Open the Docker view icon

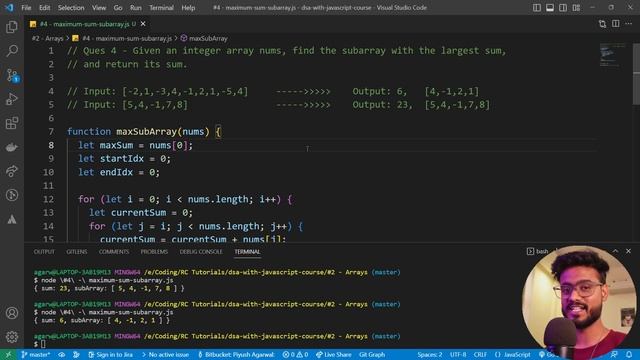pyautogui.click(x=12, y=147)
